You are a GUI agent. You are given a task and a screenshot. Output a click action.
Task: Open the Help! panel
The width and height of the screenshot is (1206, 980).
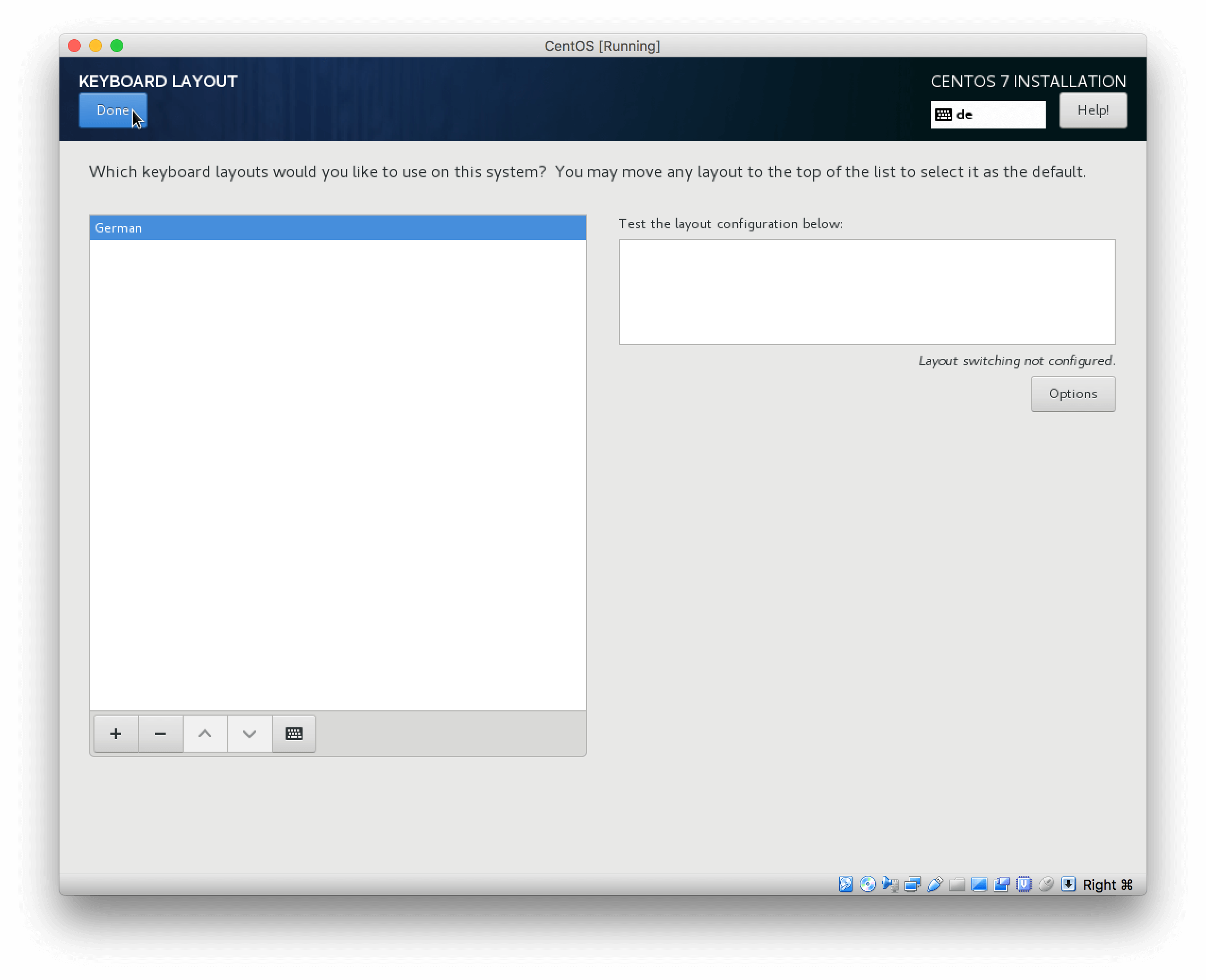1092,110
